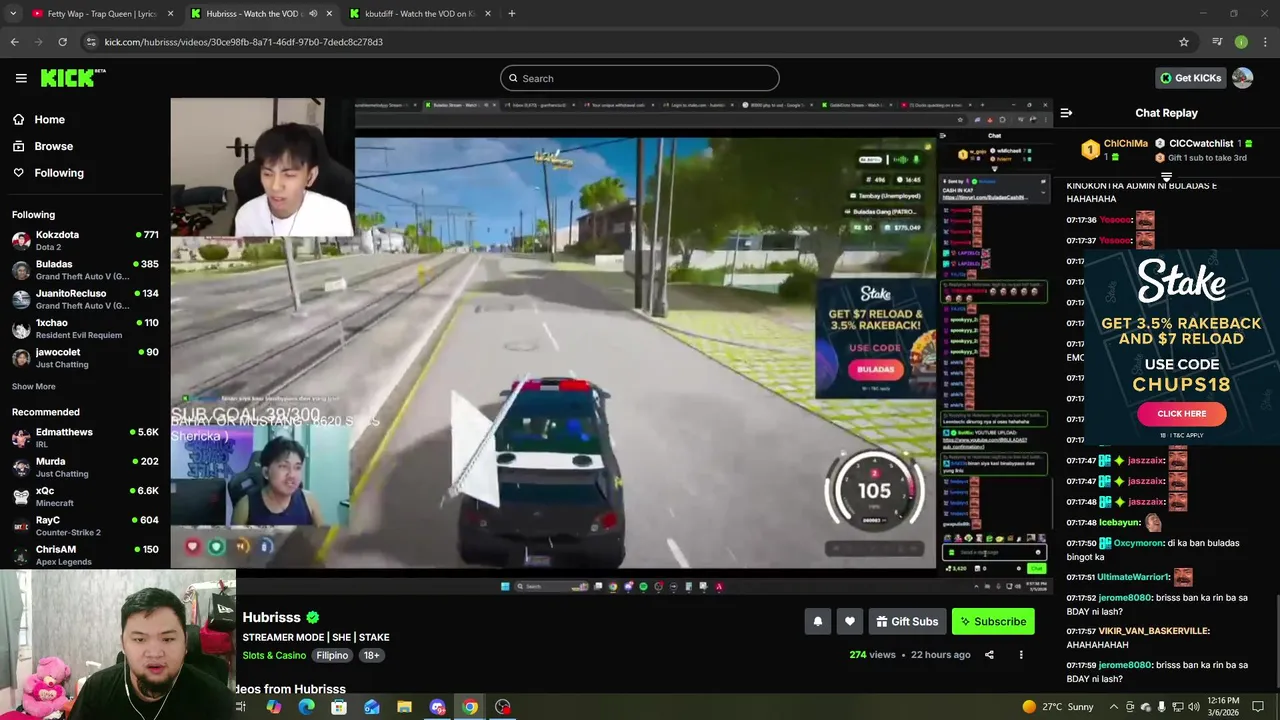Viewport: 1280px width, 720px height.
Task: Open Edmatthews recommended channel
Action: 85,438
